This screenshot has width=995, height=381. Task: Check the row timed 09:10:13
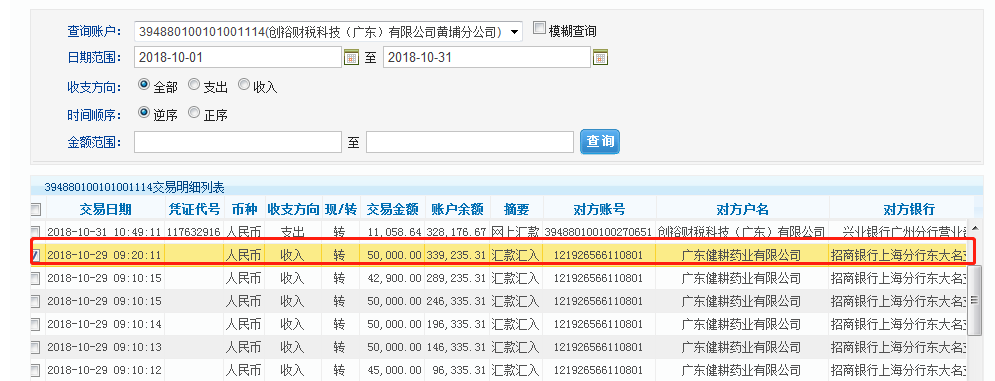point(36,347)
